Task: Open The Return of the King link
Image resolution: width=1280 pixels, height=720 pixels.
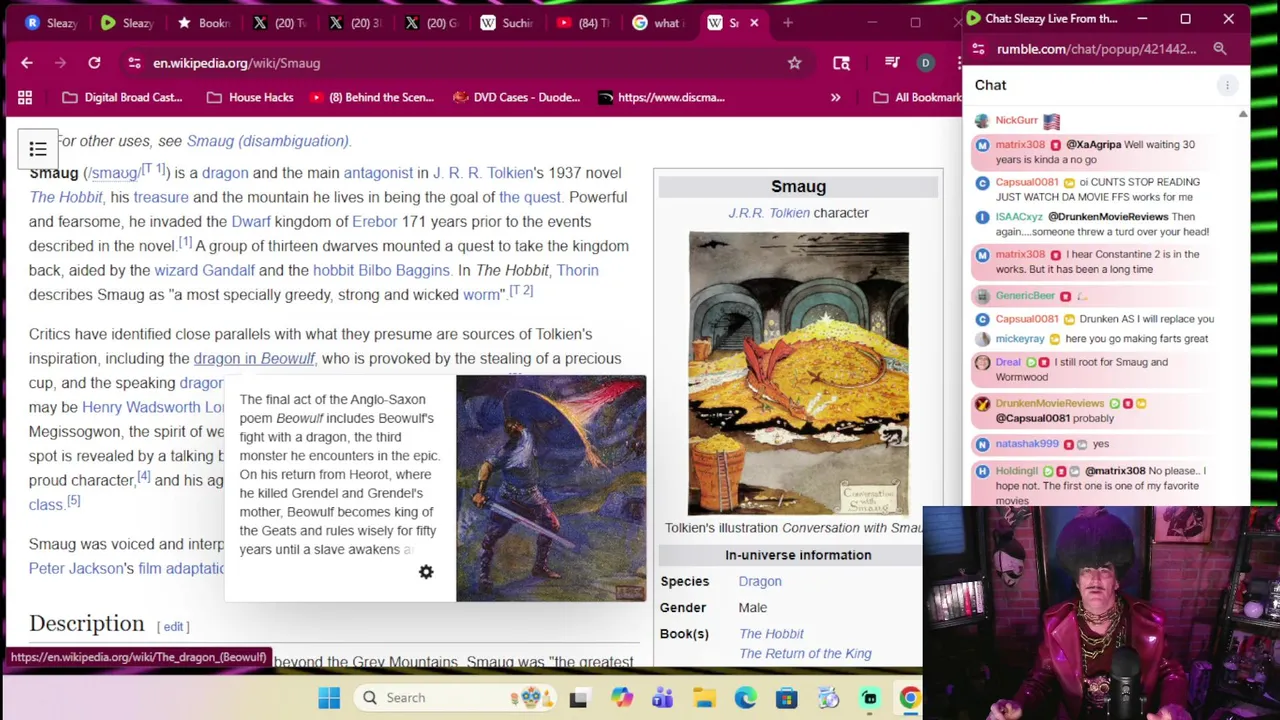Action: click(x=805, y=654)
